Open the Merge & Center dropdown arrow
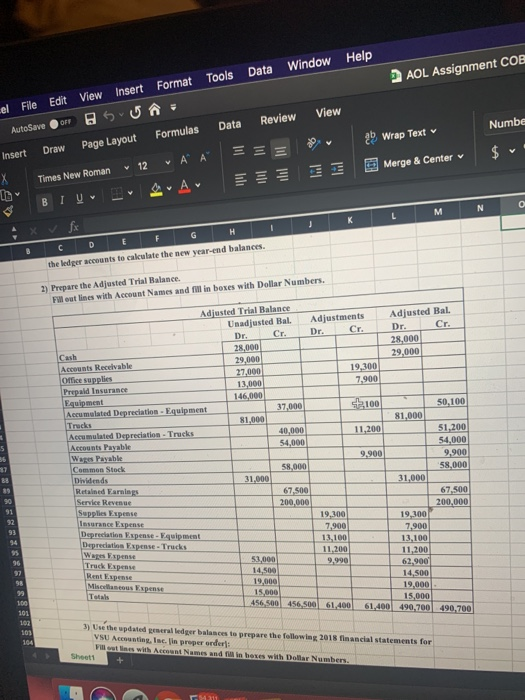The image size is (525, 700). 461,157
